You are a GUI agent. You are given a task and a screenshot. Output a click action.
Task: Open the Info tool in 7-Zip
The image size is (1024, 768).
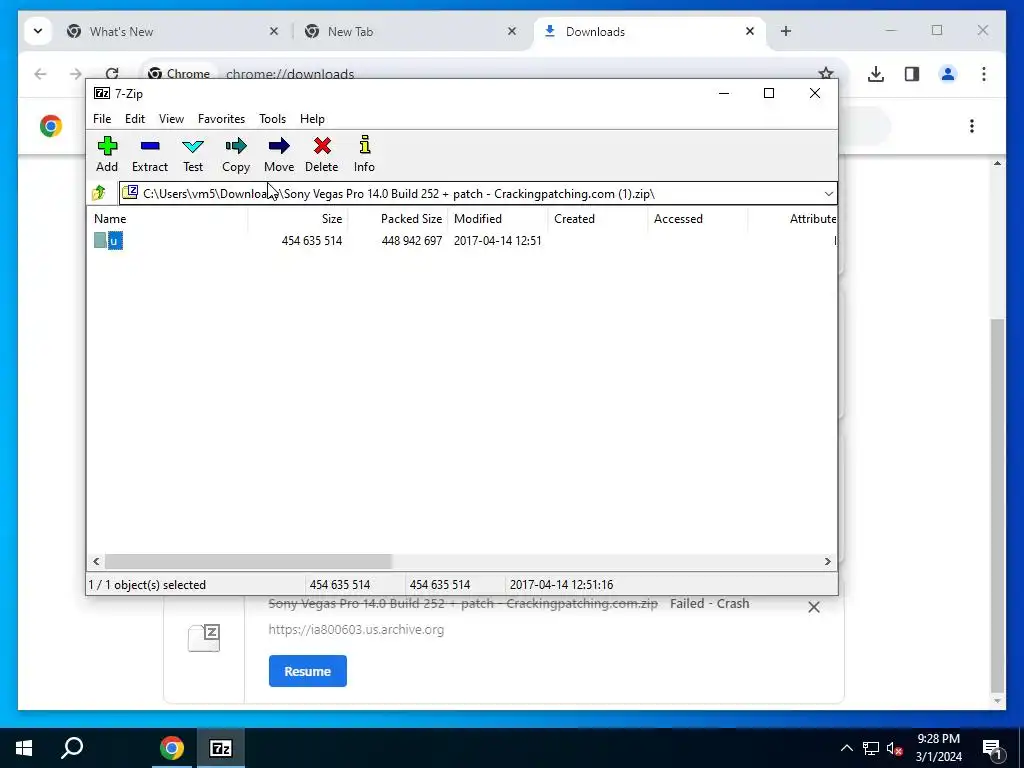point(364,154)
